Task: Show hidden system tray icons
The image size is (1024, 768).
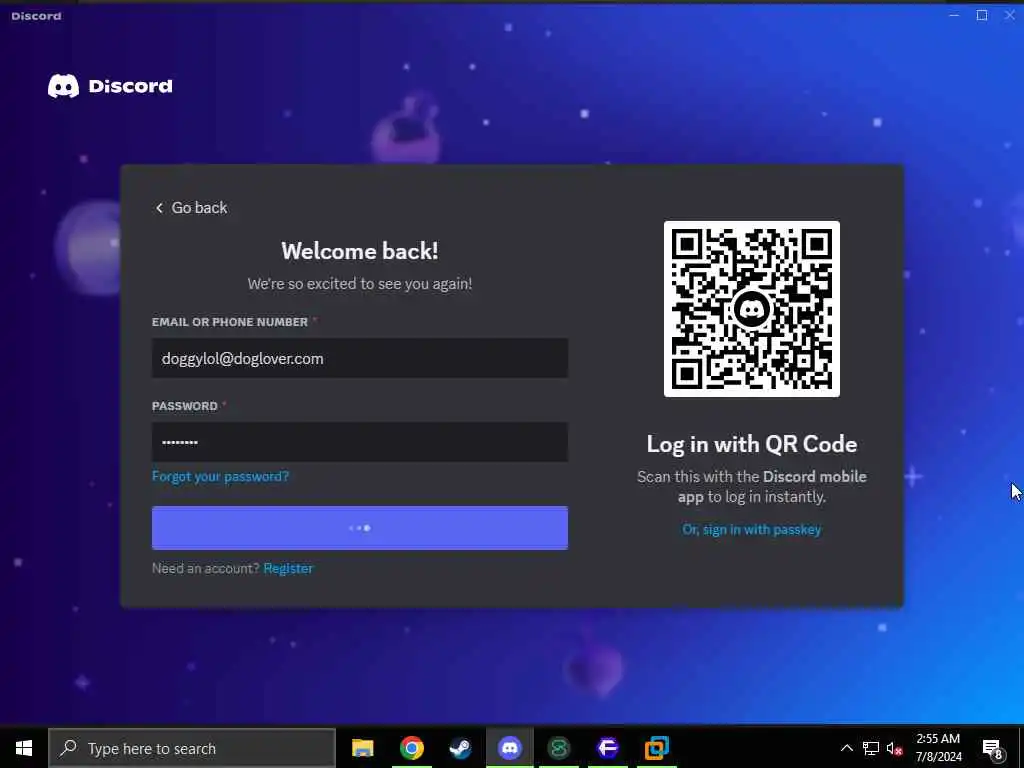Action: 846,748
